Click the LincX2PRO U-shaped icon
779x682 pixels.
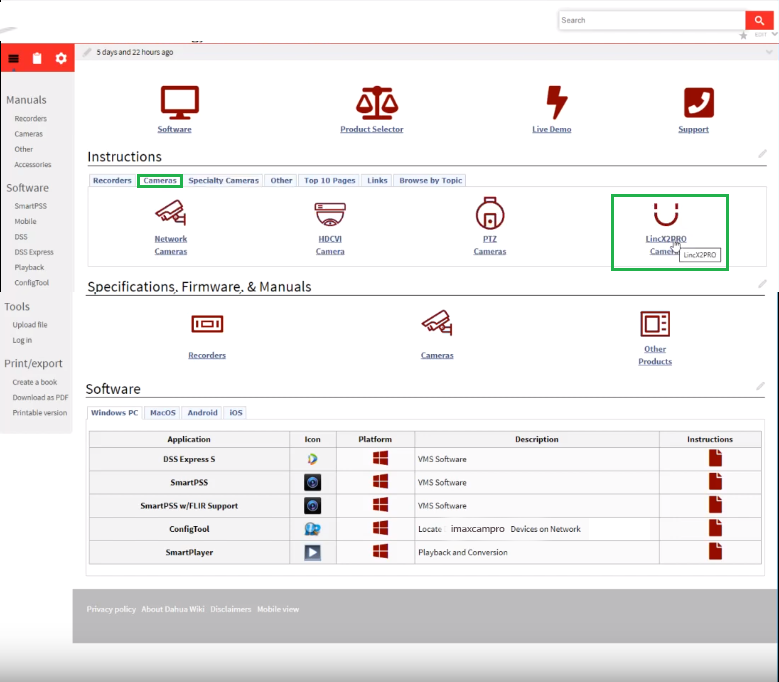[666, 214]
